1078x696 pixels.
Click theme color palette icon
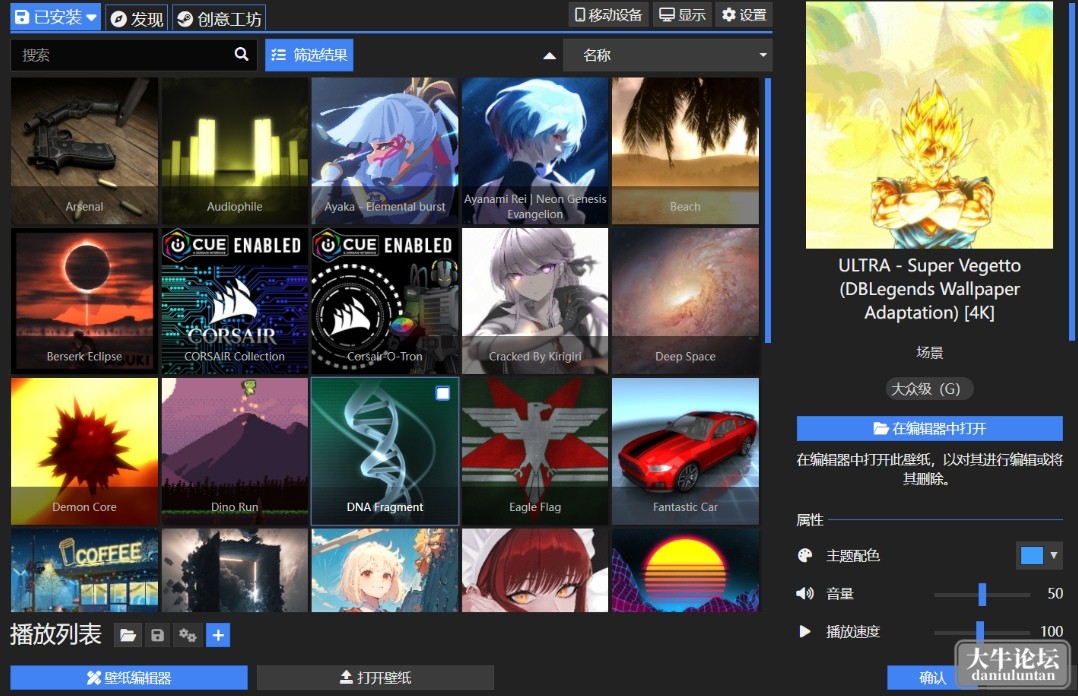point(804,556)
